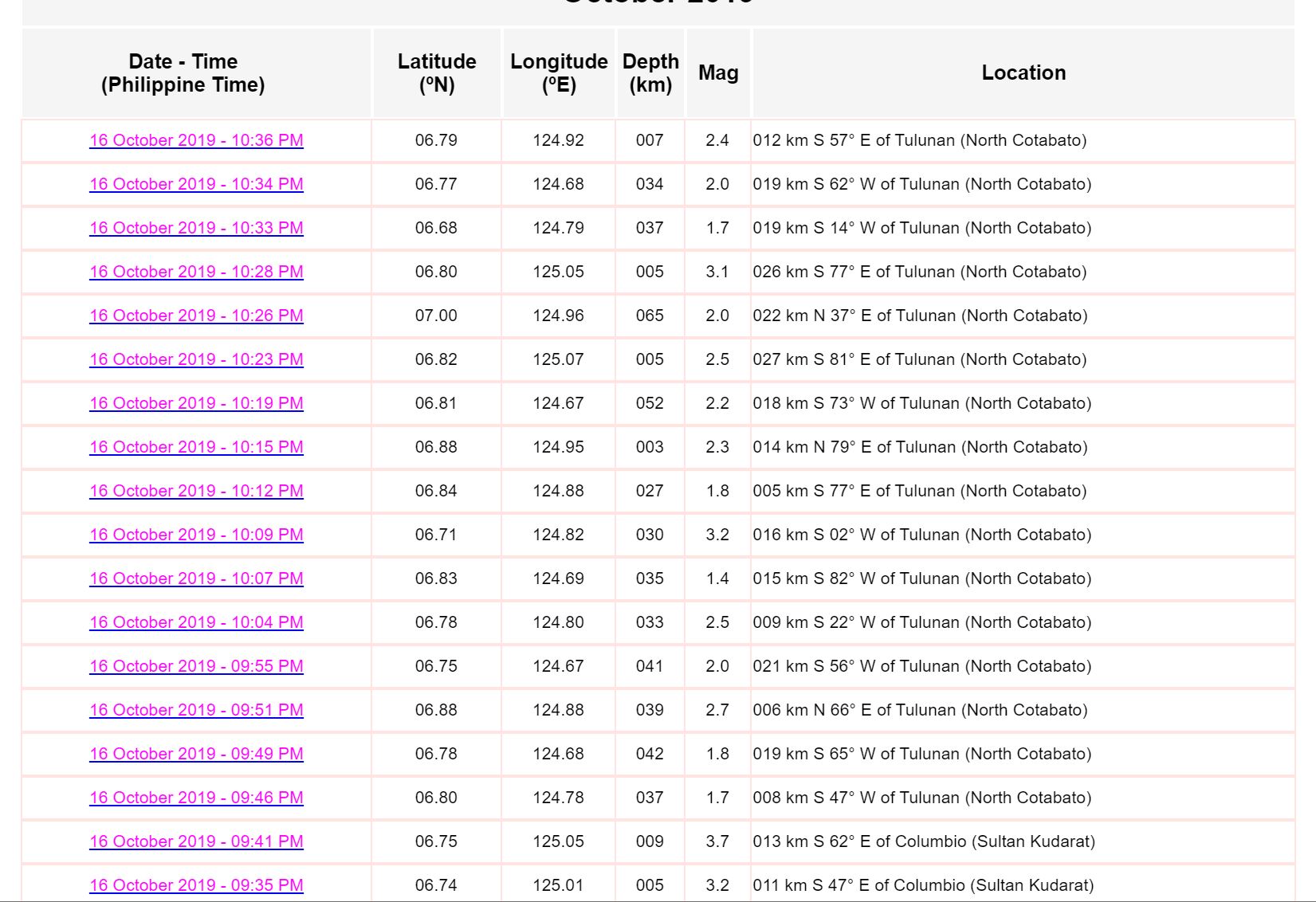Open the 10:15 PM earthquake entry link
This screenshot has height=902, width=1316.
click(196, 447)
